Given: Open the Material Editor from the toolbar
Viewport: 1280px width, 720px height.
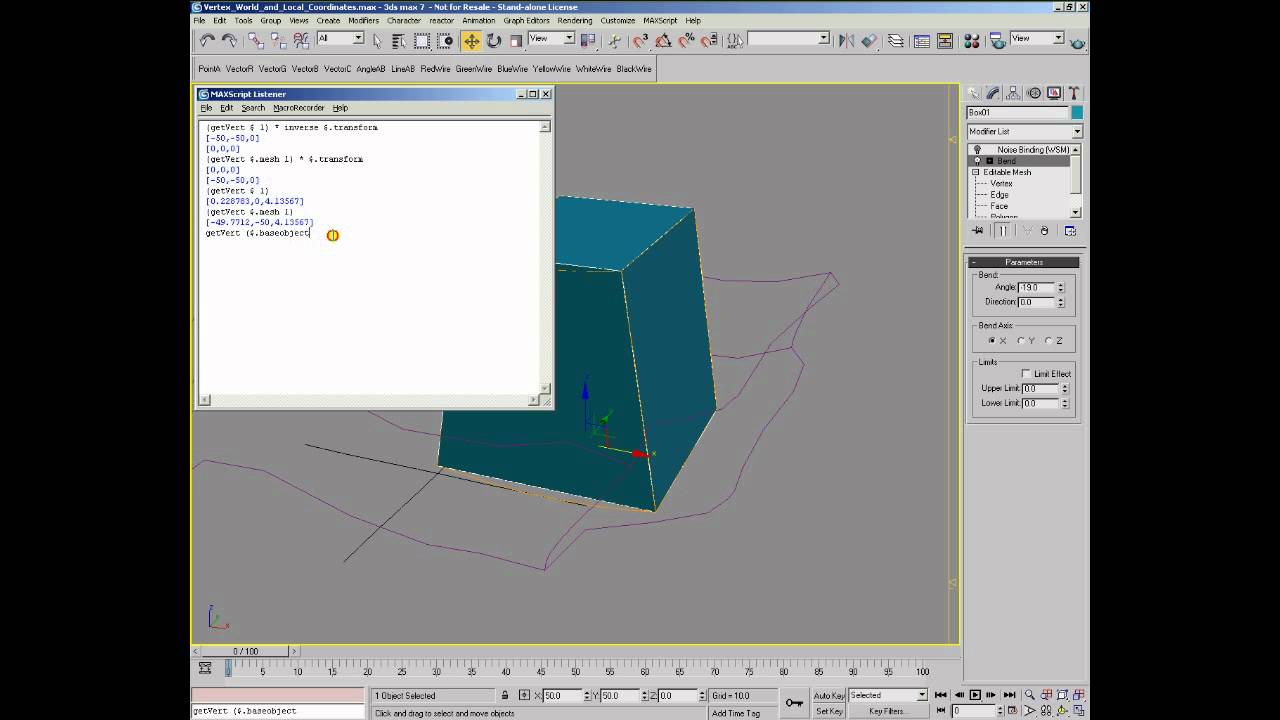Looking at the screenshot, I should pos(971,41).
